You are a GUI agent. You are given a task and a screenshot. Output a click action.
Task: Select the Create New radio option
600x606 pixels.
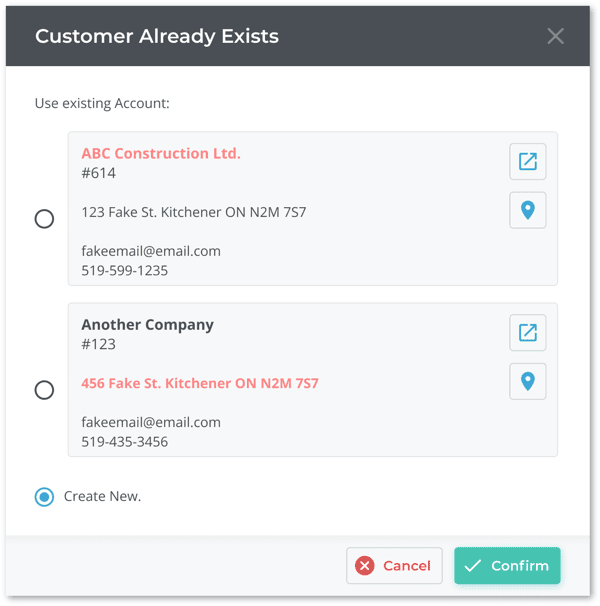44,496
